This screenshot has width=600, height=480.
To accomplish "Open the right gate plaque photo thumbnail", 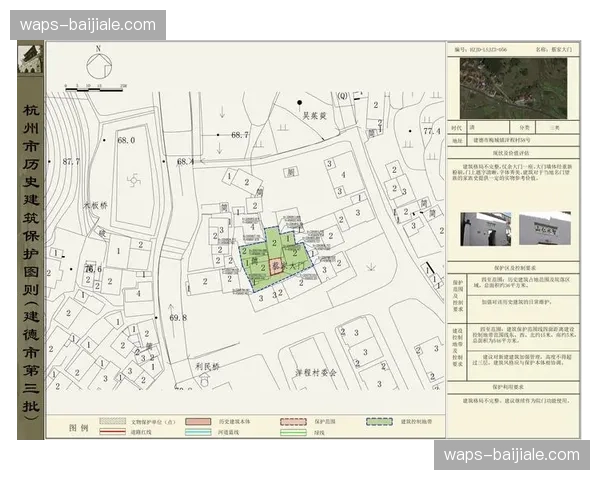I will click(x=545, y=229).
